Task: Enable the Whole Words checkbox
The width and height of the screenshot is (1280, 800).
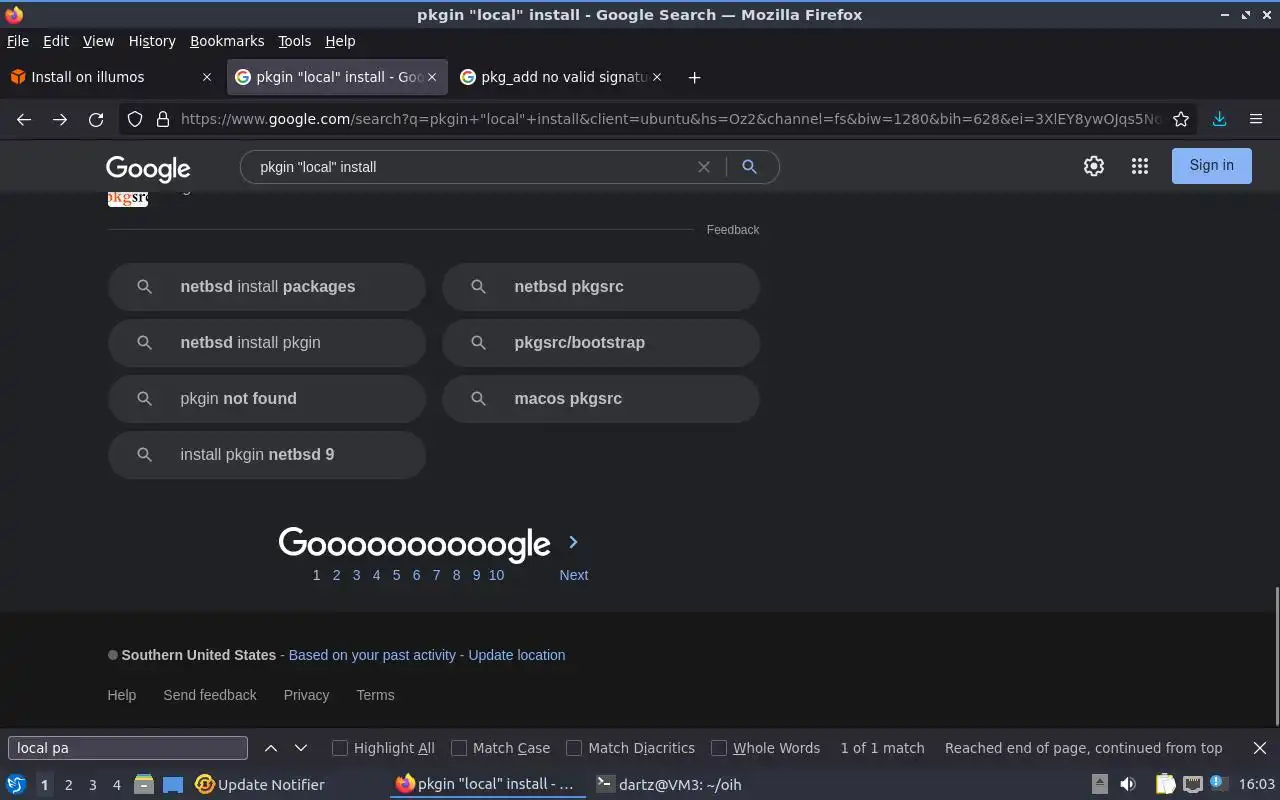Action: click(719, 748)
